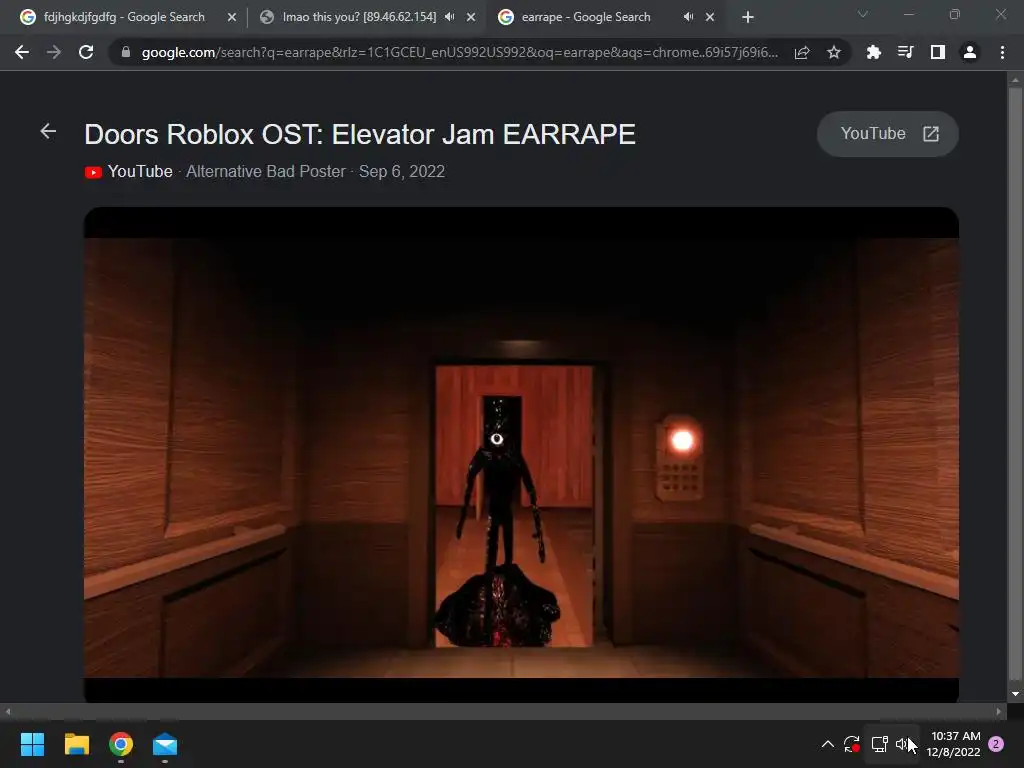Open notifications badge showing 2
Viewport: 1024px width, 768px height.
(x=996, y=744)
